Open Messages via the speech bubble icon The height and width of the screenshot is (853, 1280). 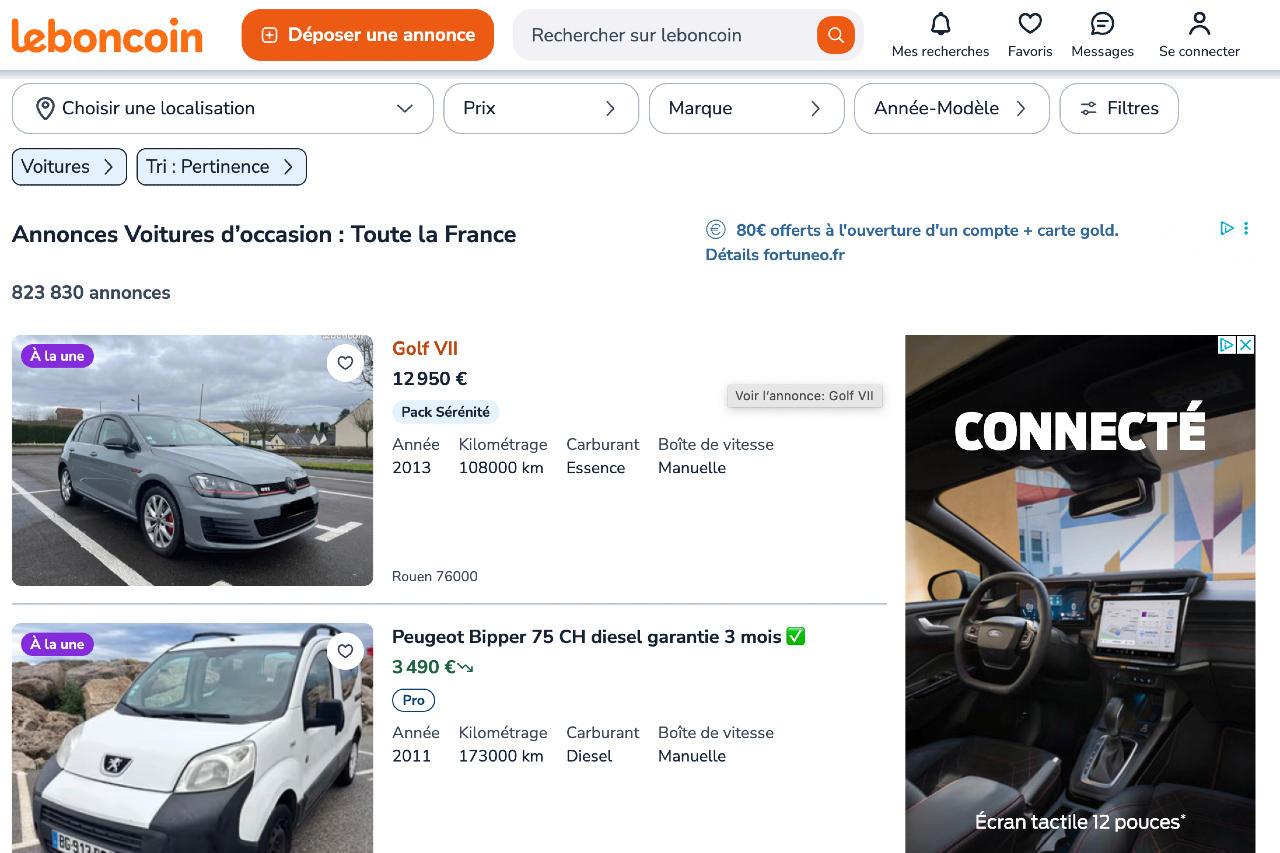(1102, 24)
